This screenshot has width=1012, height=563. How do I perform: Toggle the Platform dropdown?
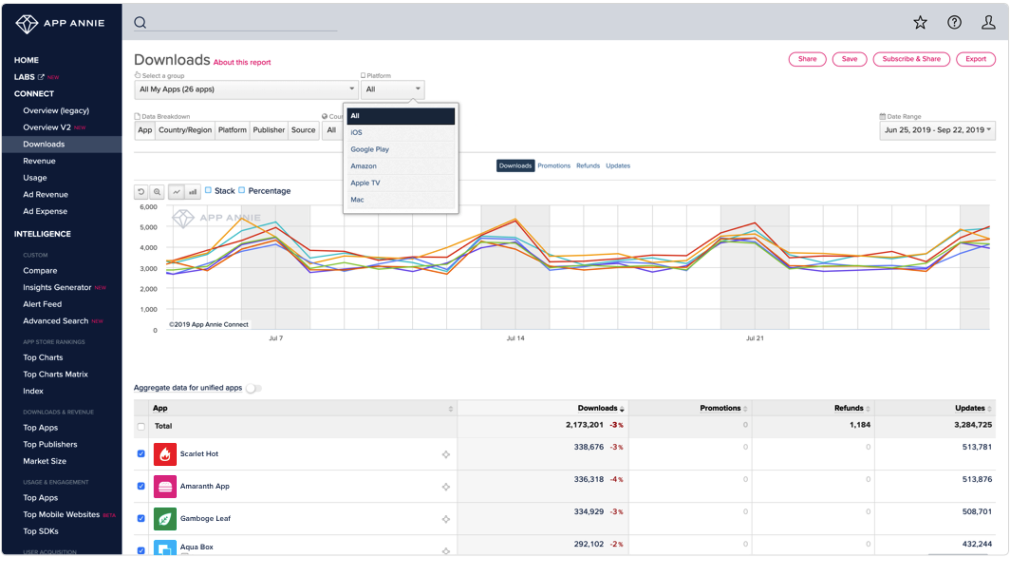pos(392,90)
